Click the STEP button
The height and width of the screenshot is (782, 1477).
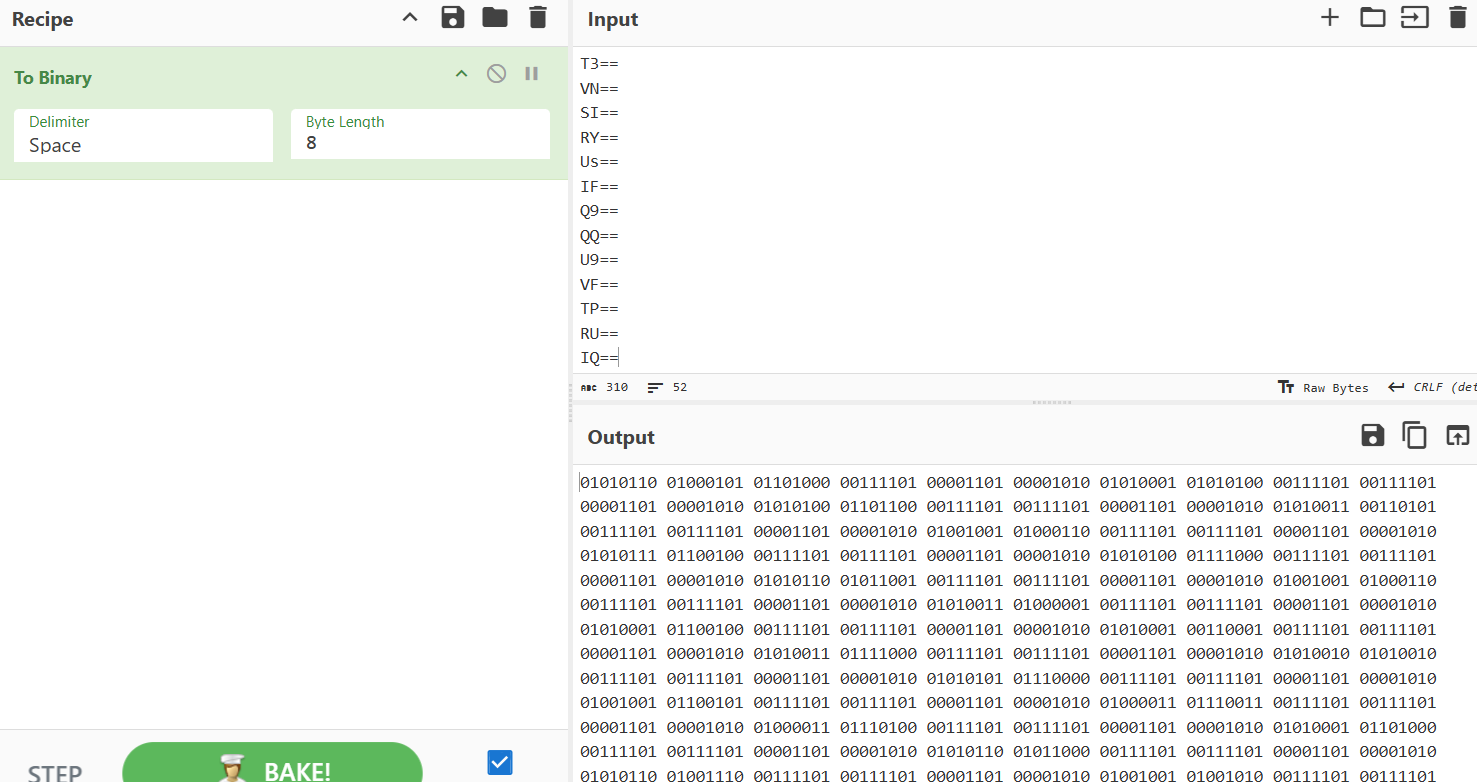tap(55, 772)
